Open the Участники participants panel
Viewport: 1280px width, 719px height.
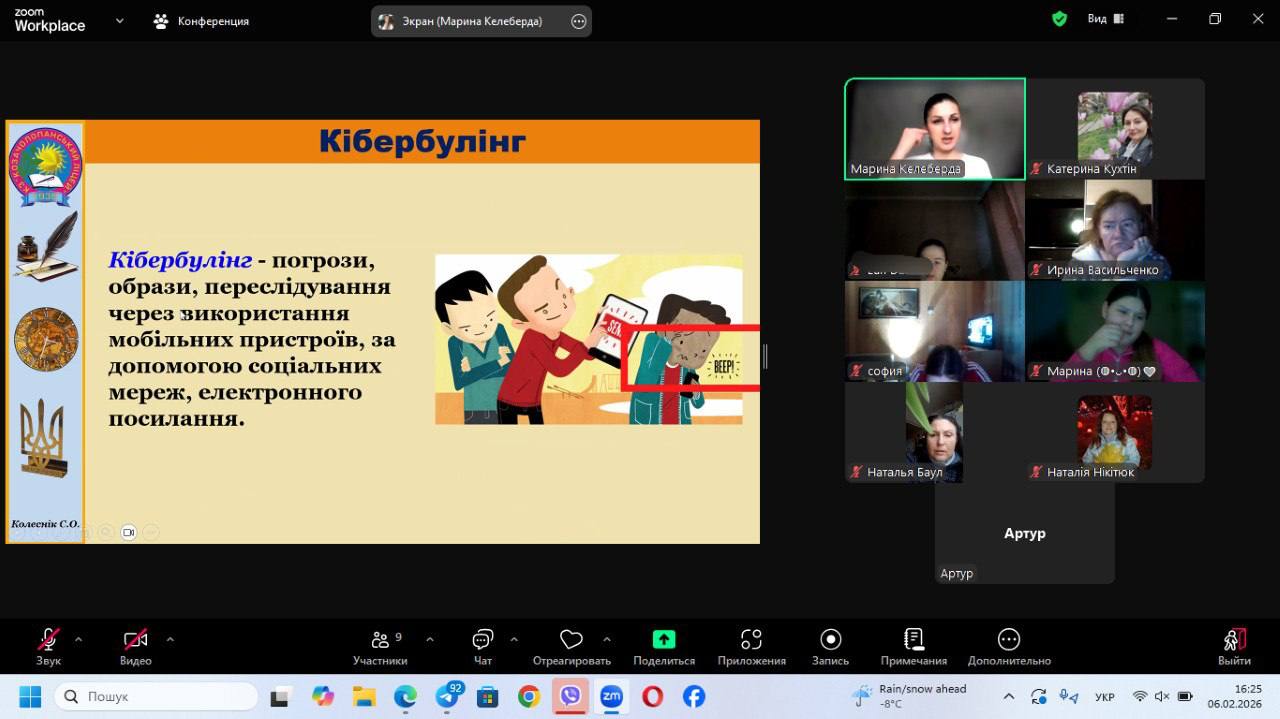[380, 641]
